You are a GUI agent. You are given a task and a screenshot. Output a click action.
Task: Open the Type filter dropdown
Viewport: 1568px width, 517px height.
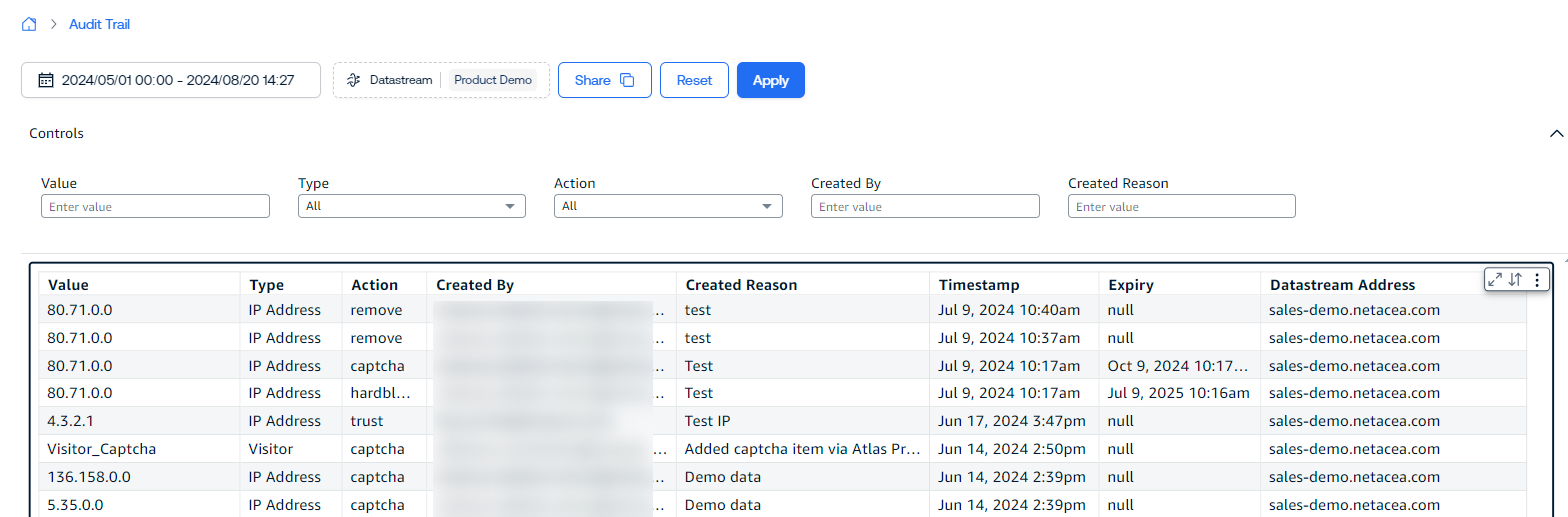coord(411,206)
